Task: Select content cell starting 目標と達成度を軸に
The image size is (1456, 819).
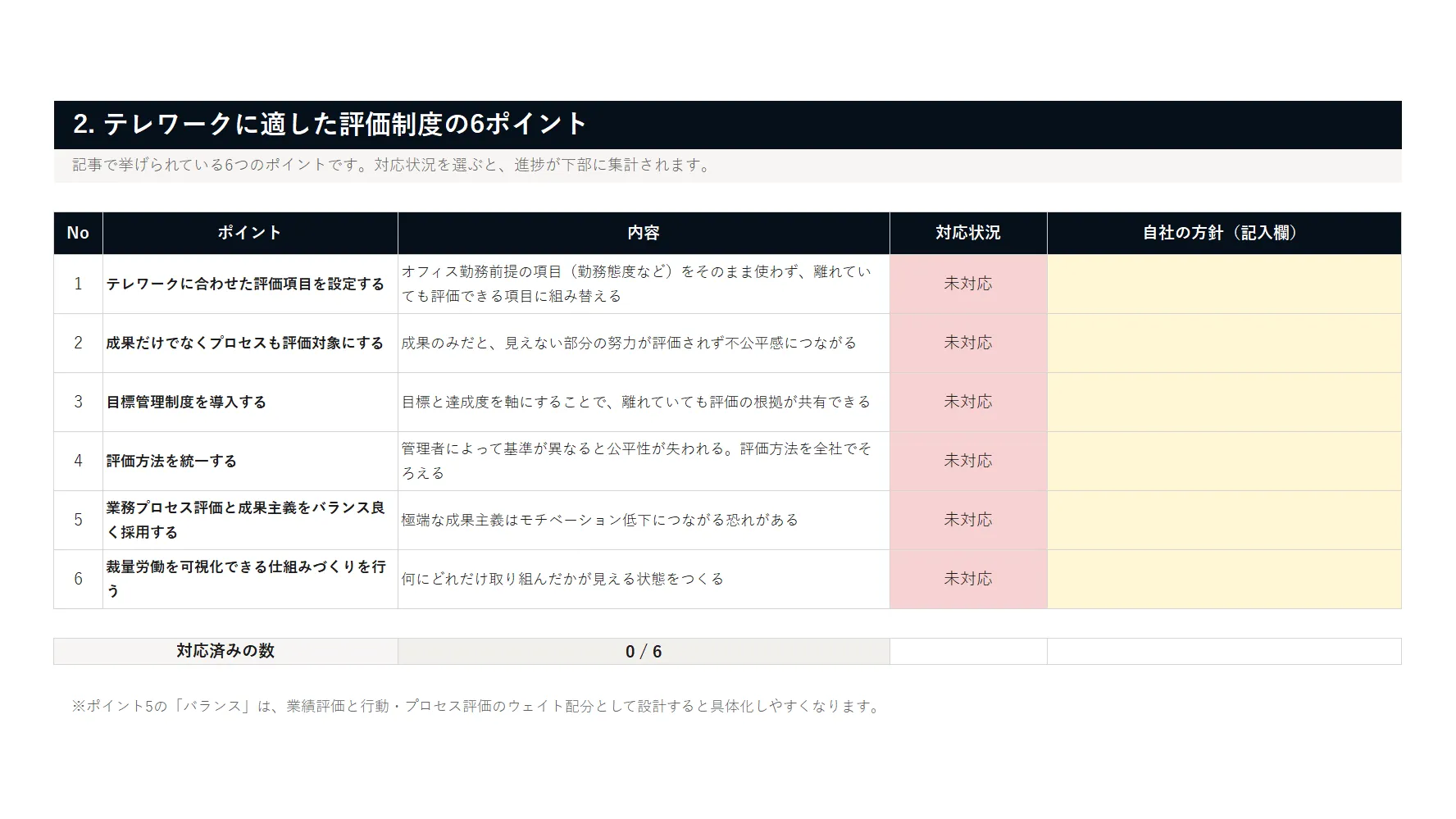Action: 644,402
